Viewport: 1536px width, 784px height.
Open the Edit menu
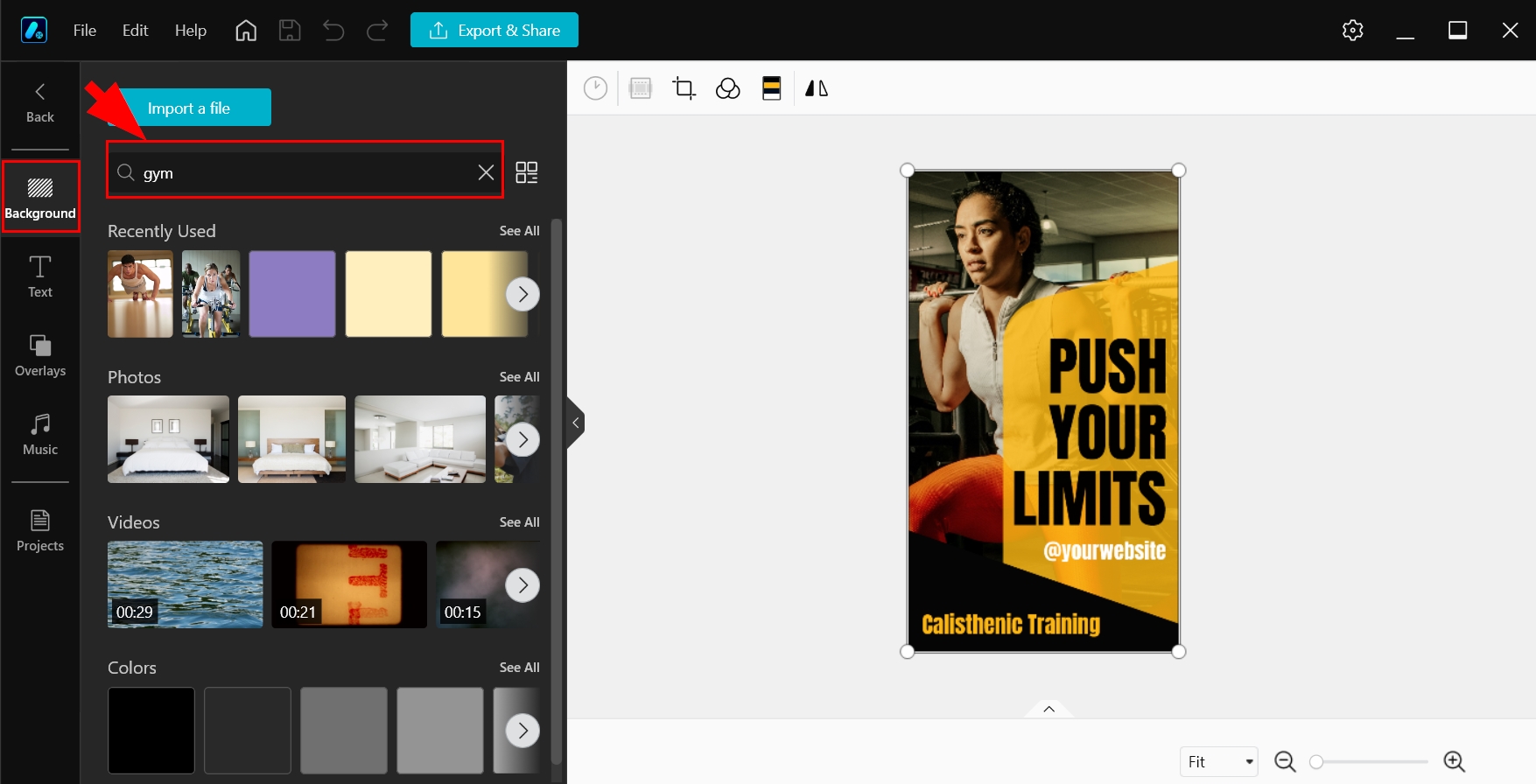tap(135, 31)
